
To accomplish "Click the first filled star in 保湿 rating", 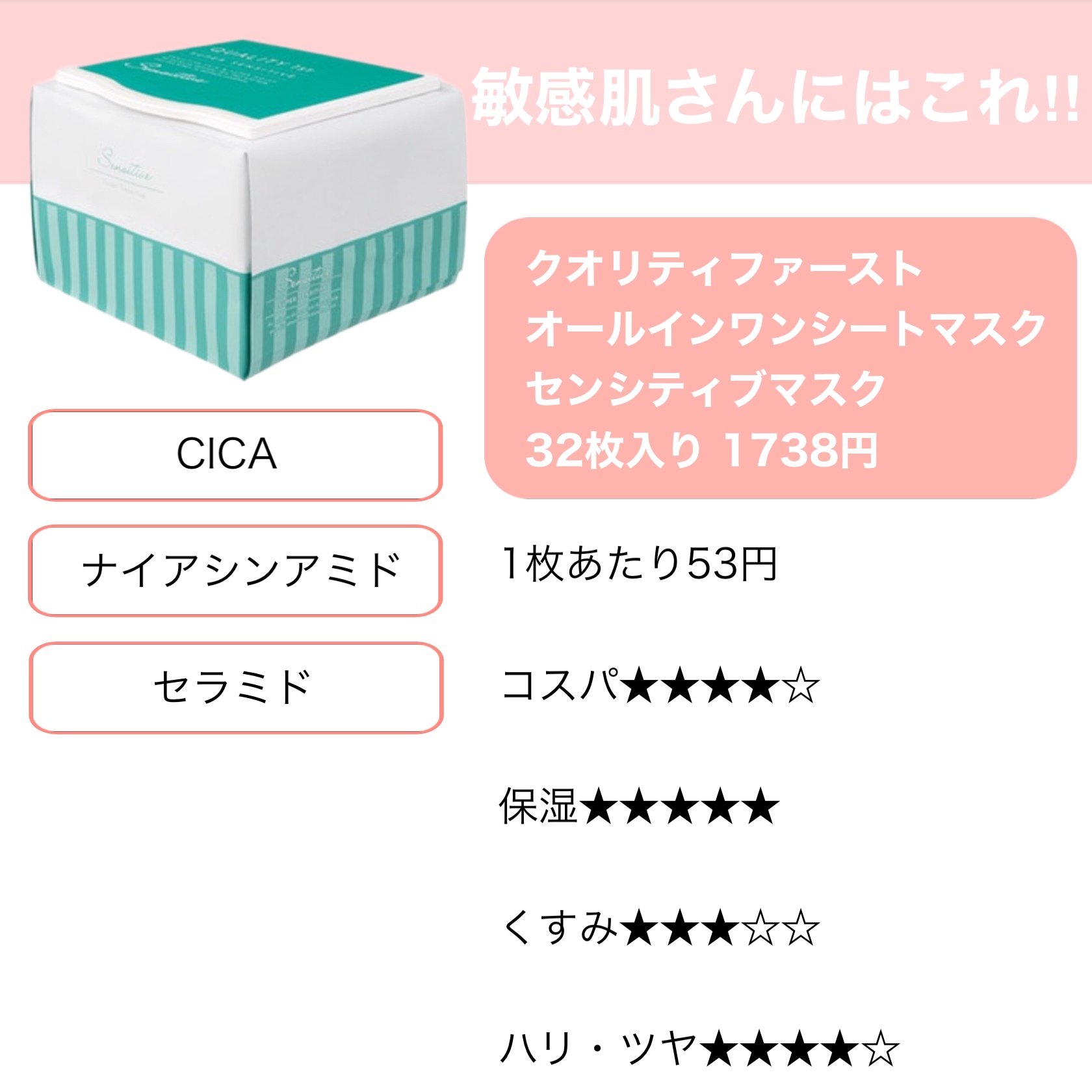I will (598, 808).
